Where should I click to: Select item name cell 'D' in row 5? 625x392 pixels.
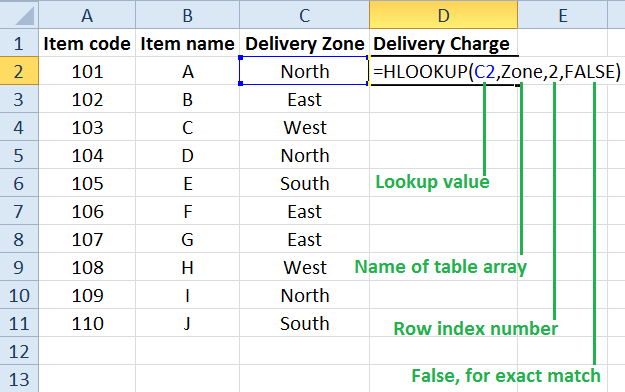pos(187,155)
